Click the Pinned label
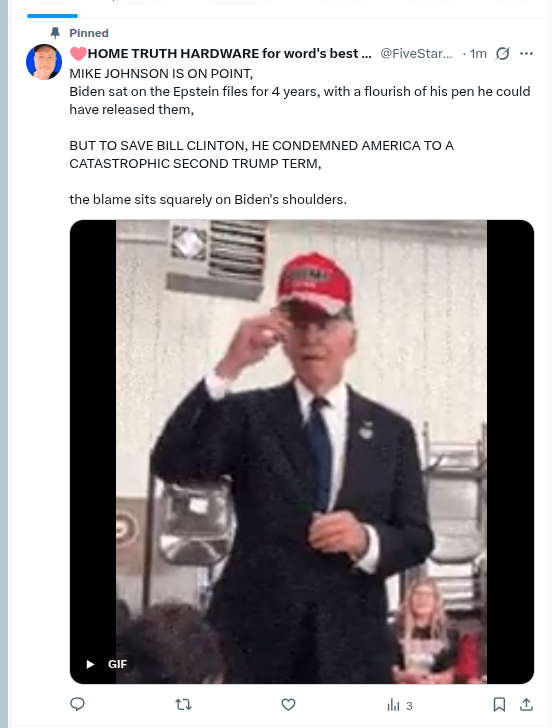Image resolution: width=556 pixels, height=728 pixels. (89, 33)
